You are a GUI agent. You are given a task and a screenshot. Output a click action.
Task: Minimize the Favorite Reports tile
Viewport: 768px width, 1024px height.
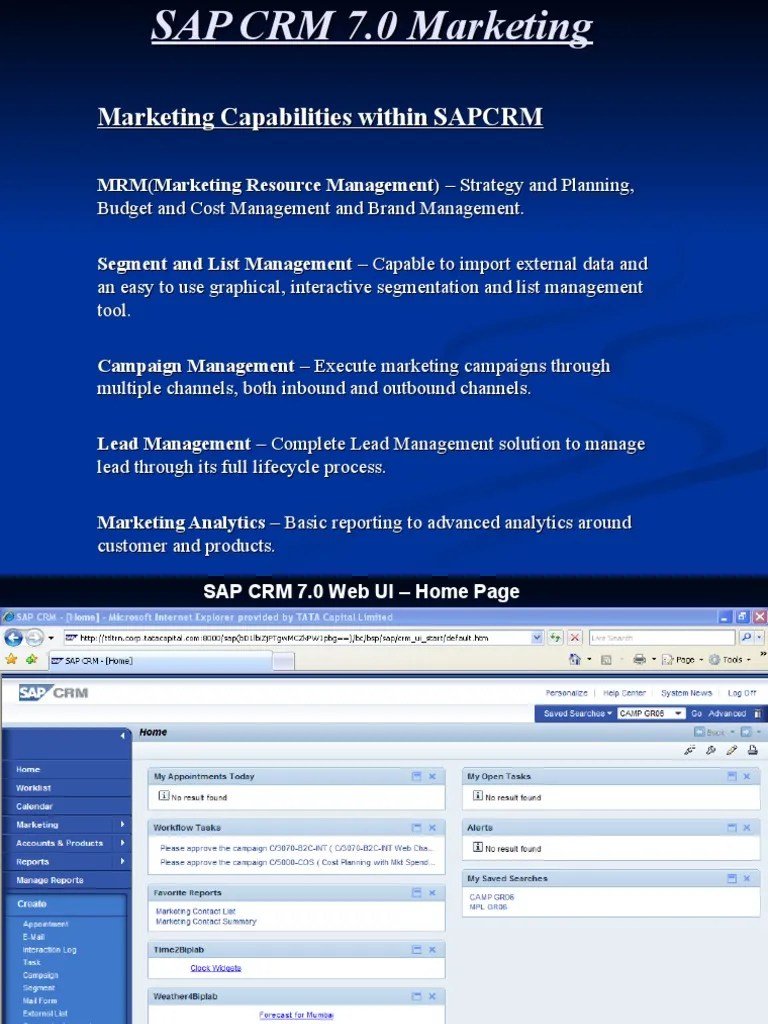[417, 893]
